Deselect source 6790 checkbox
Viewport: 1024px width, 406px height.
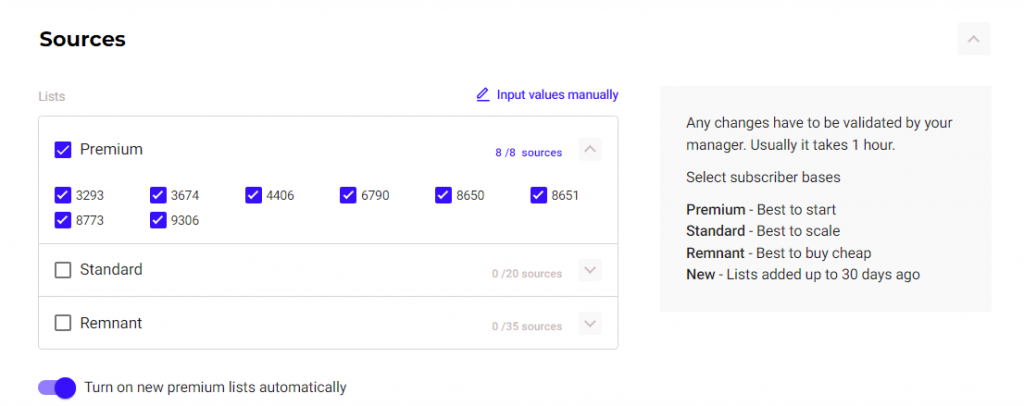click(348, 195)
